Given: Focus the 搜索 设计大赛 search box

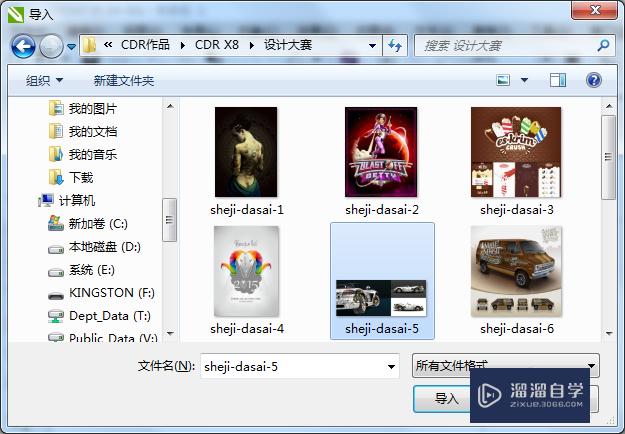Looking at the screenshot, I should [505, 46].
